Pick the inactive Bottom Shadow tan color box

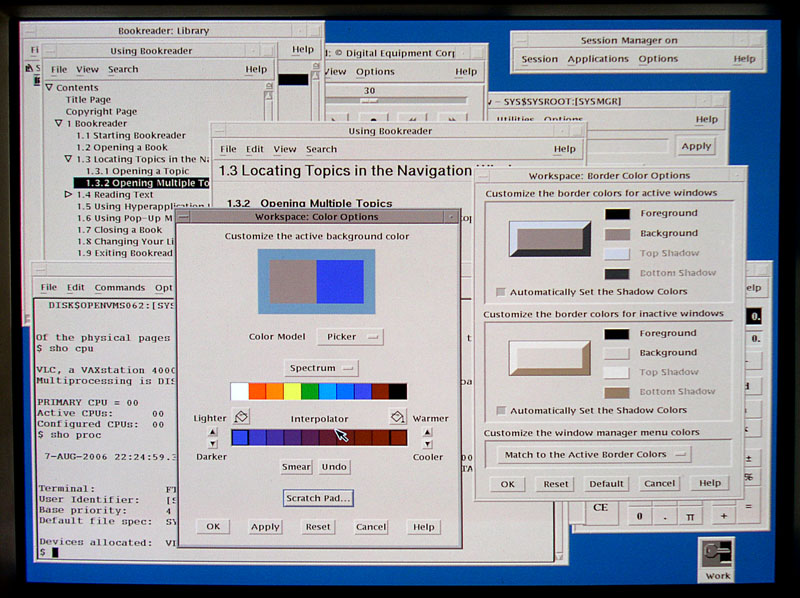(618, 392)
